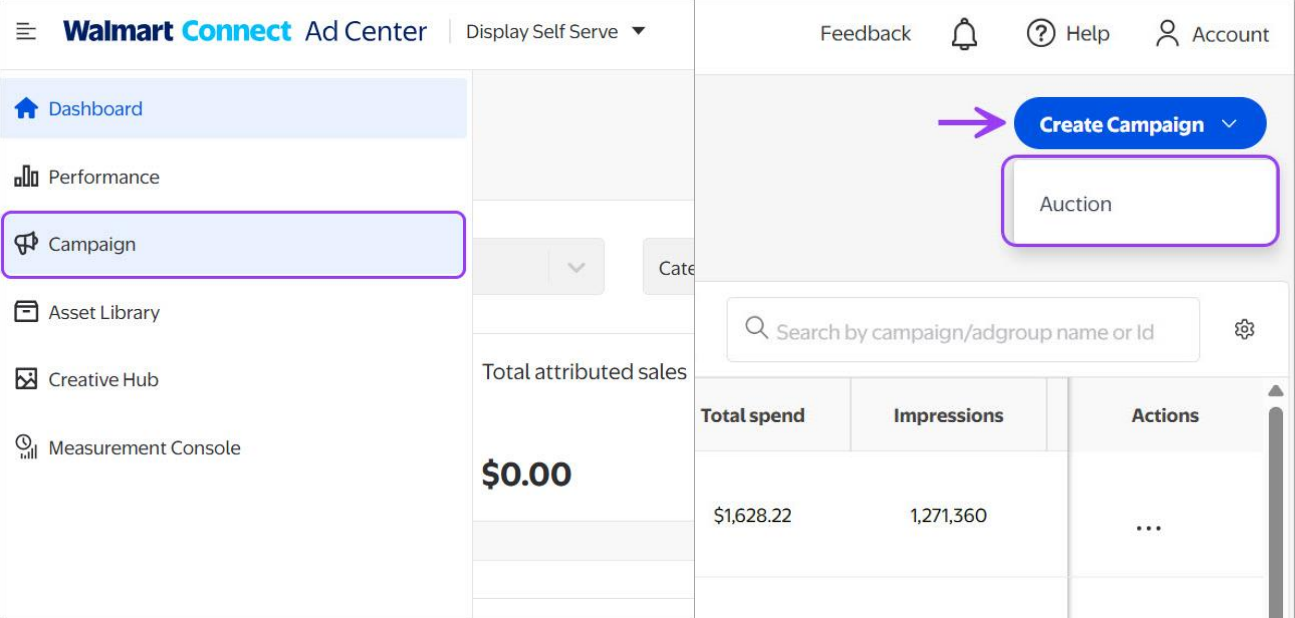Open the Asset Library menu item
The width and height of the screenshot is (1295, 618).
tap(104, 312)
